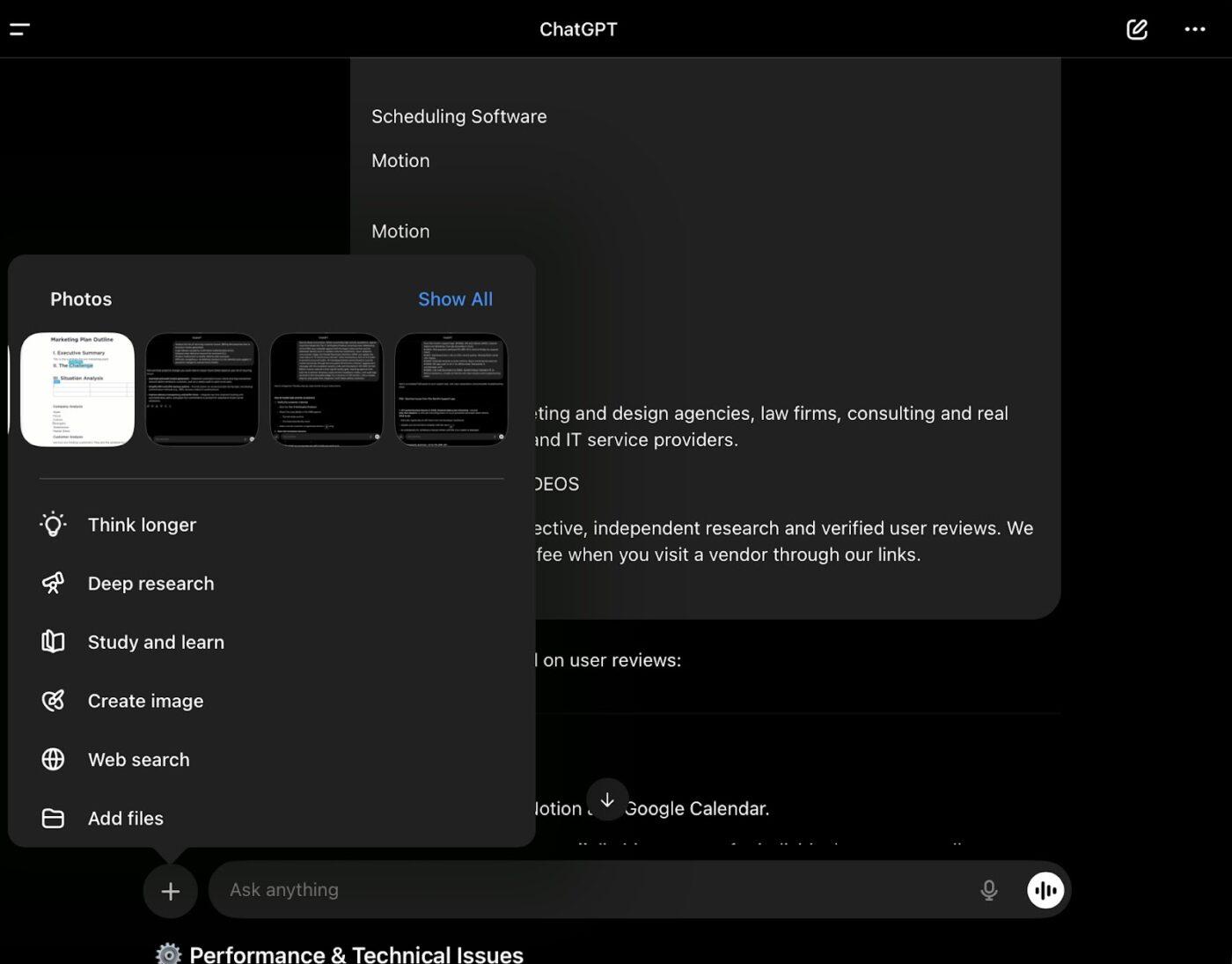Select Think longer from the options
The height and width of the screenshot is (964, 1232).
tap(142, 524)
